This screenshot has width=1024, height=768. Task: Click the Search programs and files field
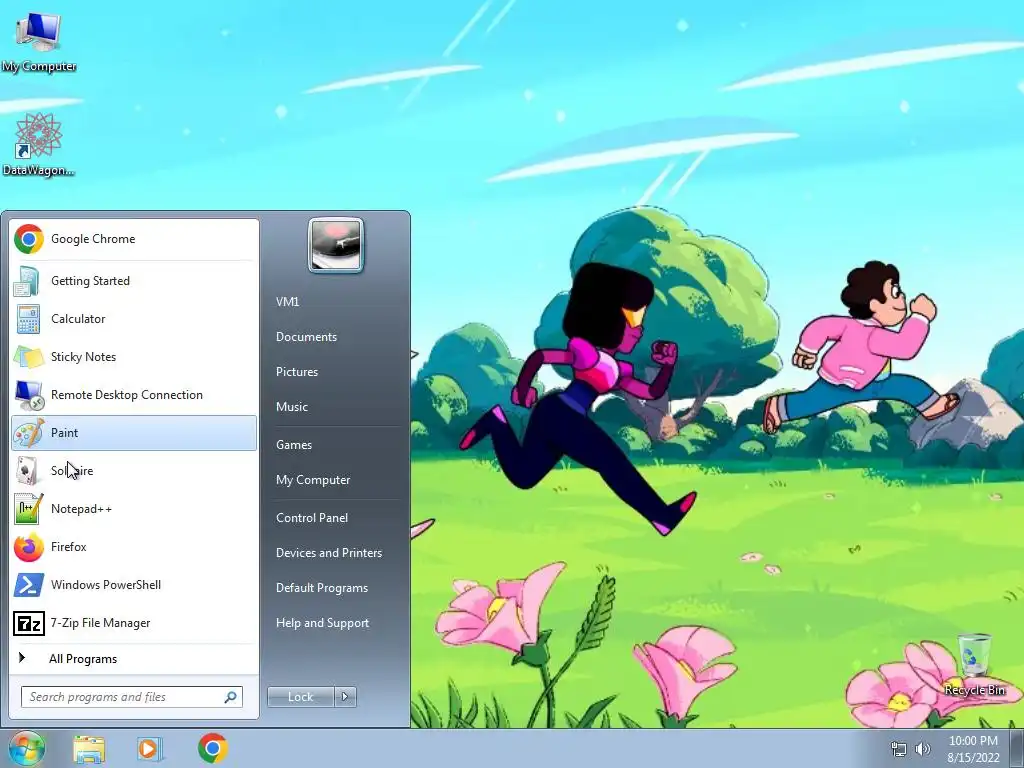coord(132,697)
